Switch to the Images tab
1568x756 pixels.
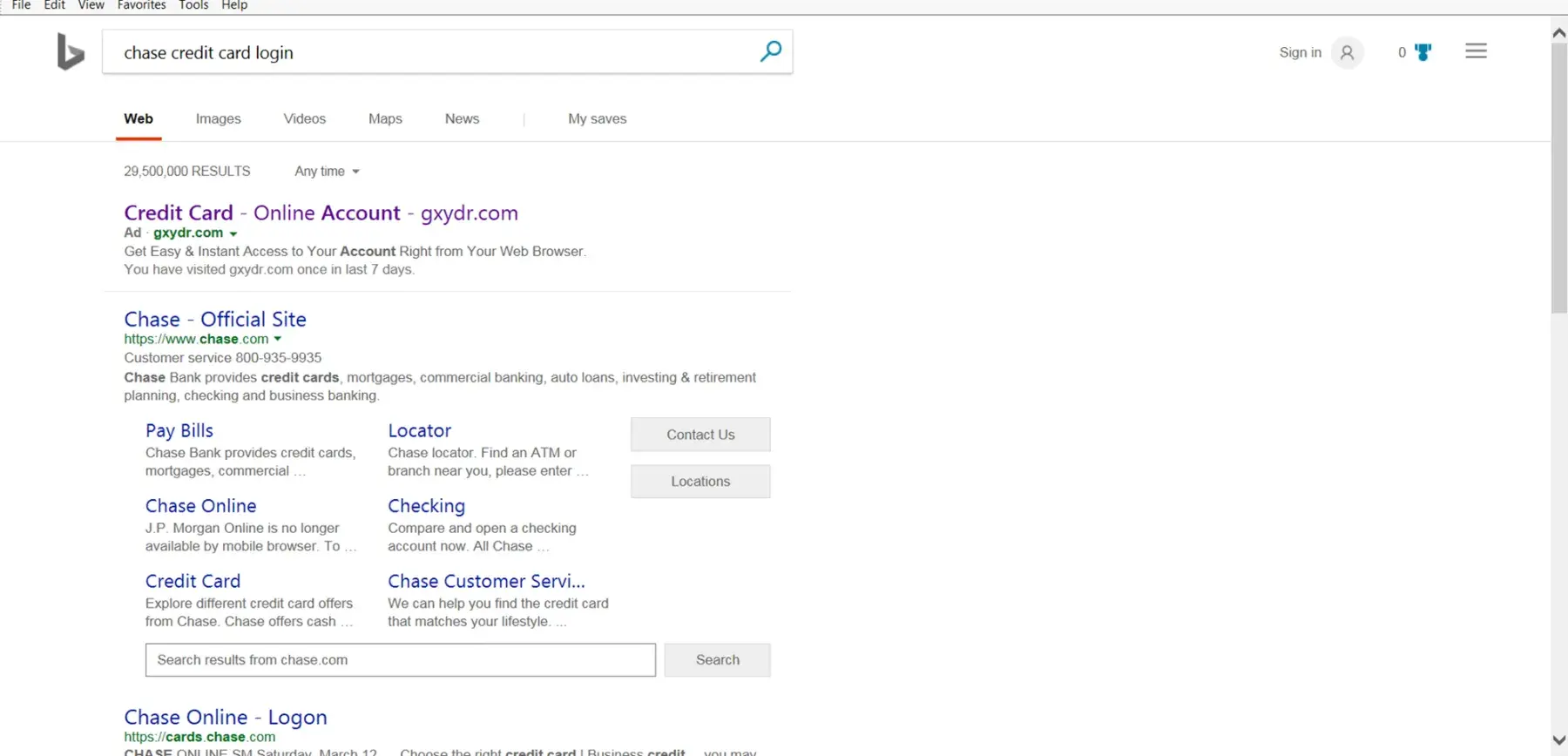[218, 118]
